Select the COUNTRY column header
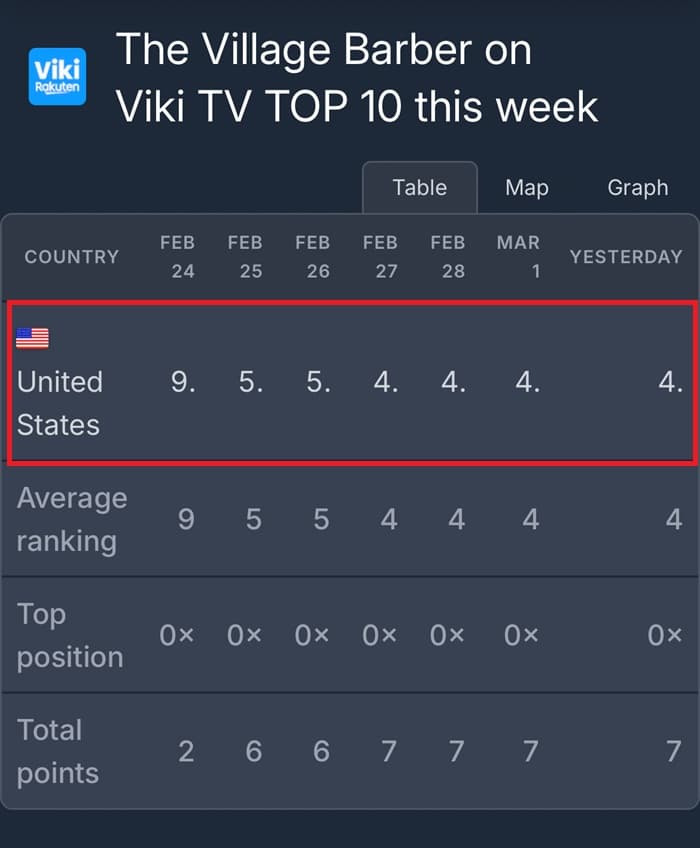Screen dimensions: 700x848 [71, 257]
